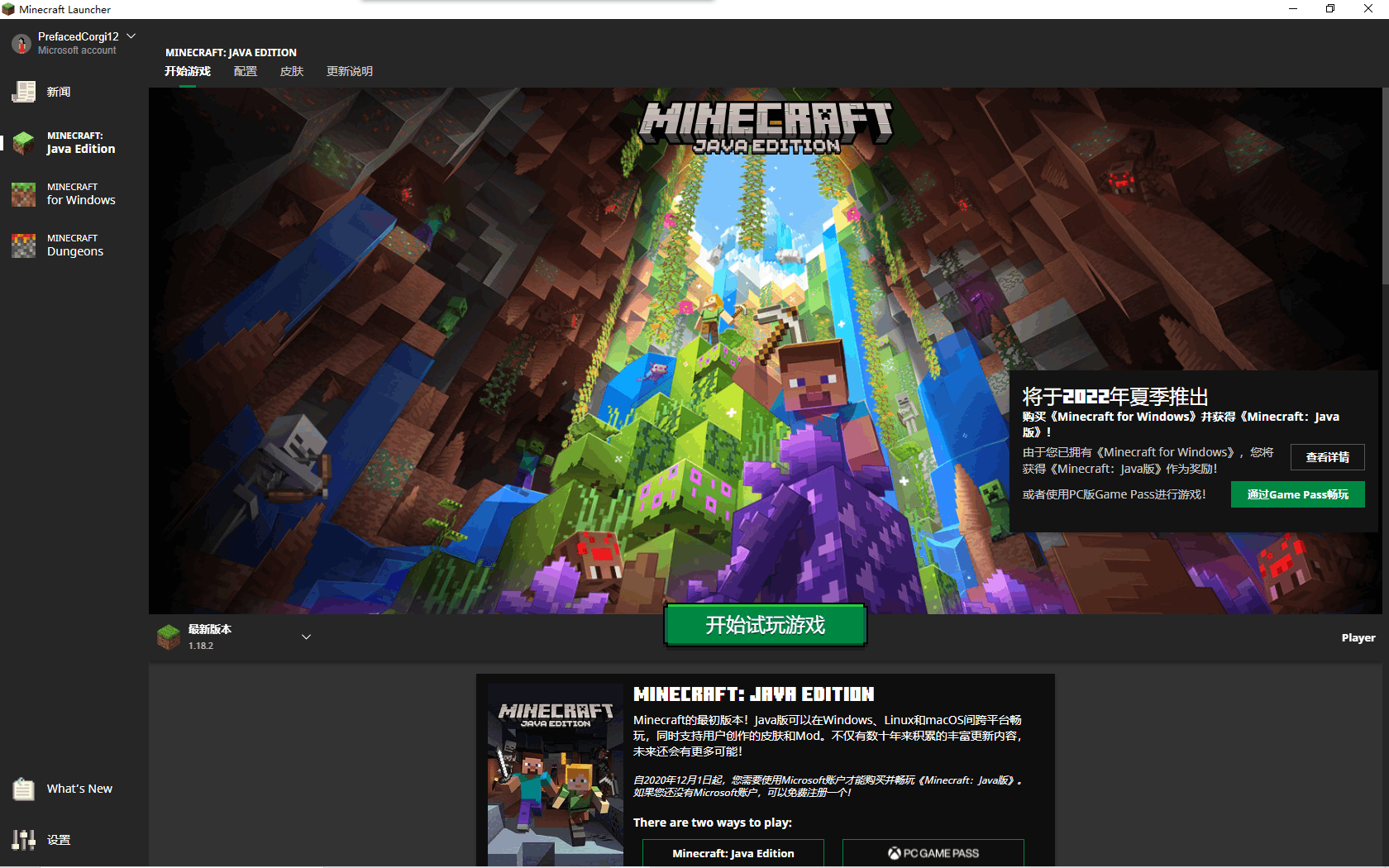1389x868 pixels.
Task: Switch to the 开始游戏 tab
Action: click(188, 71)
